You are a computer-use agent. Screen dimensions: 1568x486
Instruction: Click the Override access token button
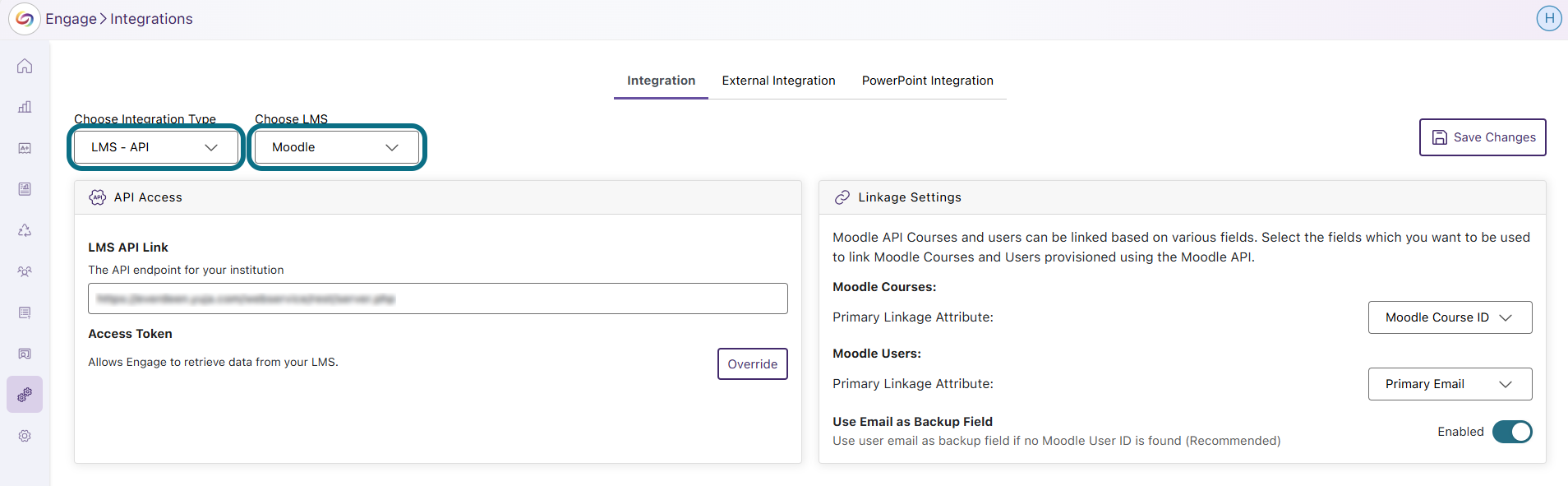pos(752,364)
